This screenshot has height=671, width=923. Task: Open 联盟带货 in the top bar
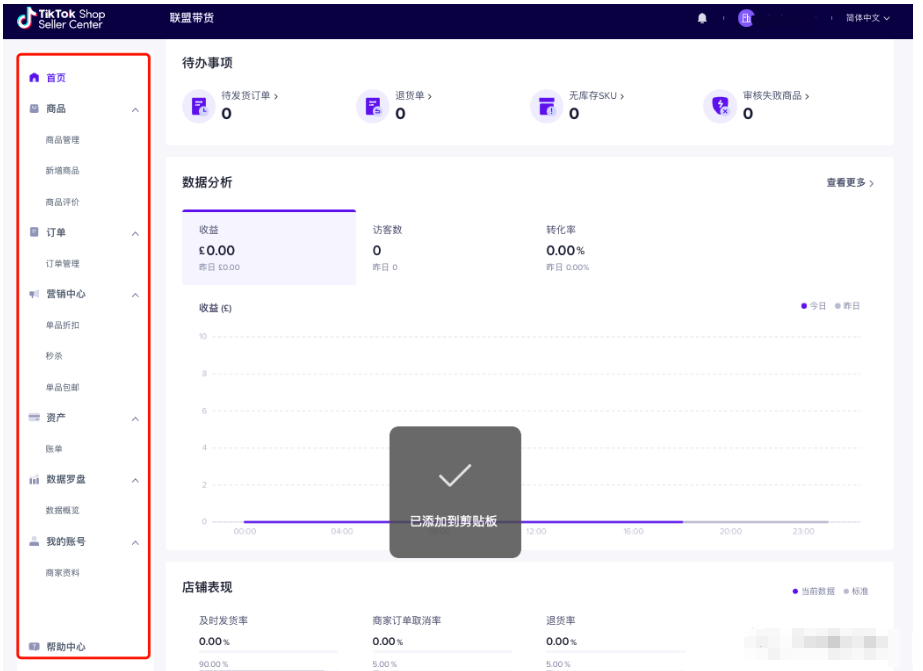coord(192,18)
